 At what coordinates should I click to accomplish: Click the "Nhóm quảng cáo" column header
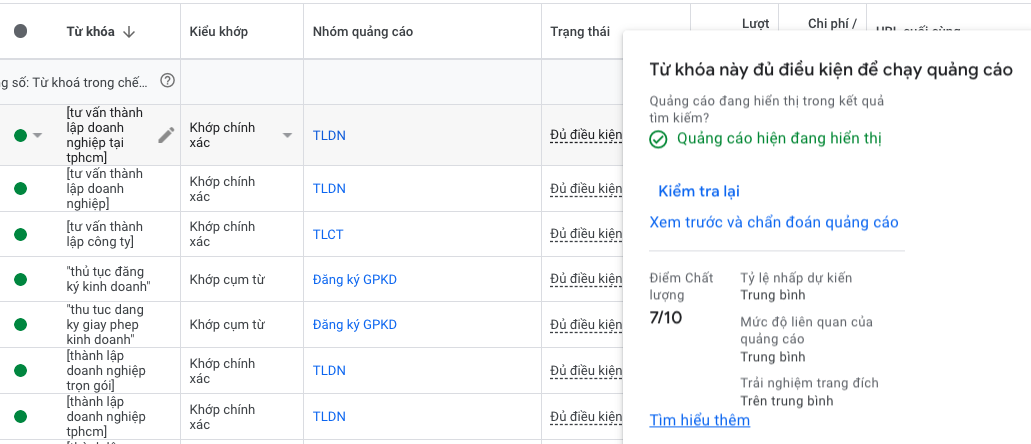[362, 32]
